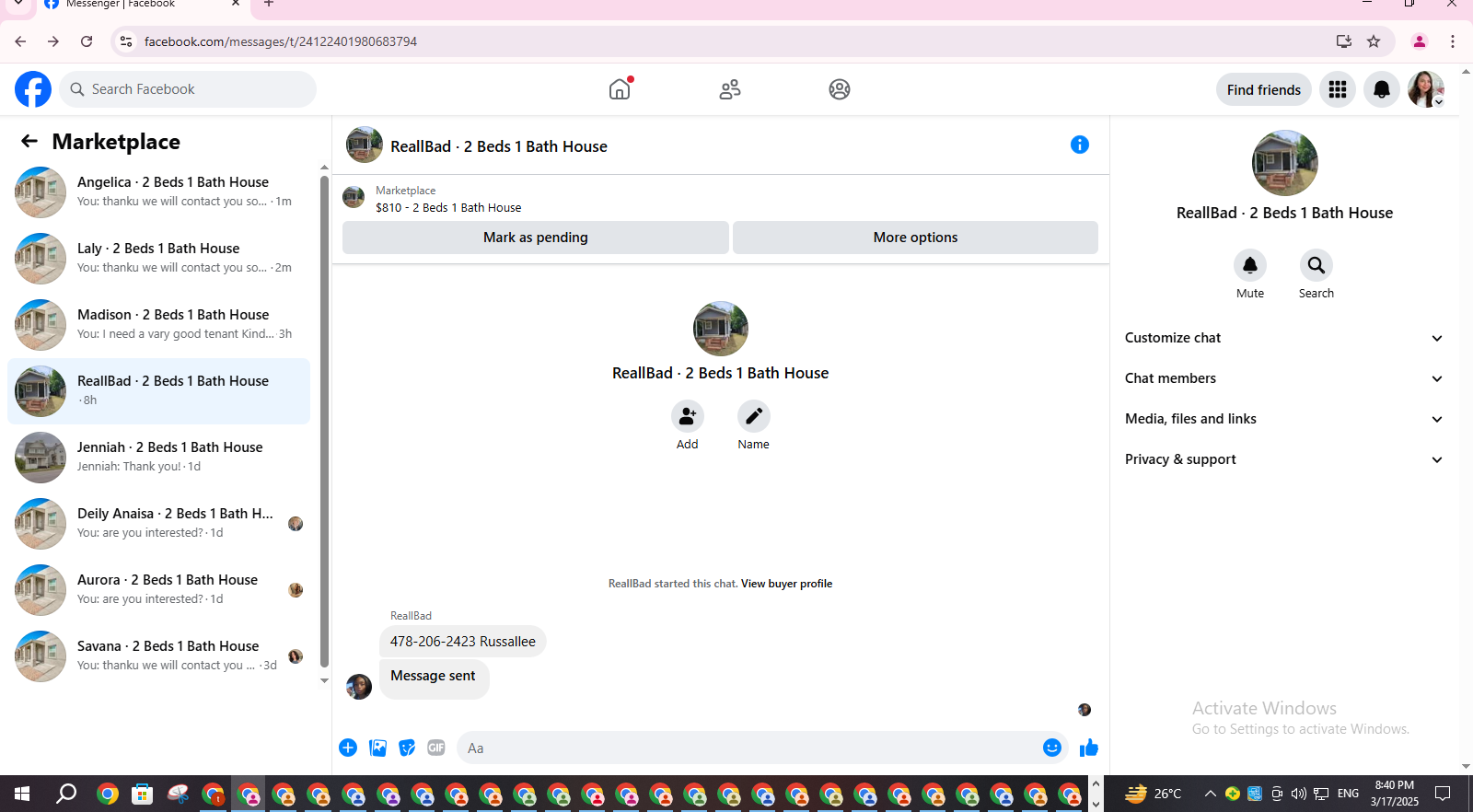Open Deily Anaisa's chat conversation
This screenshot has width=1473, height=812.
[158, 524]
